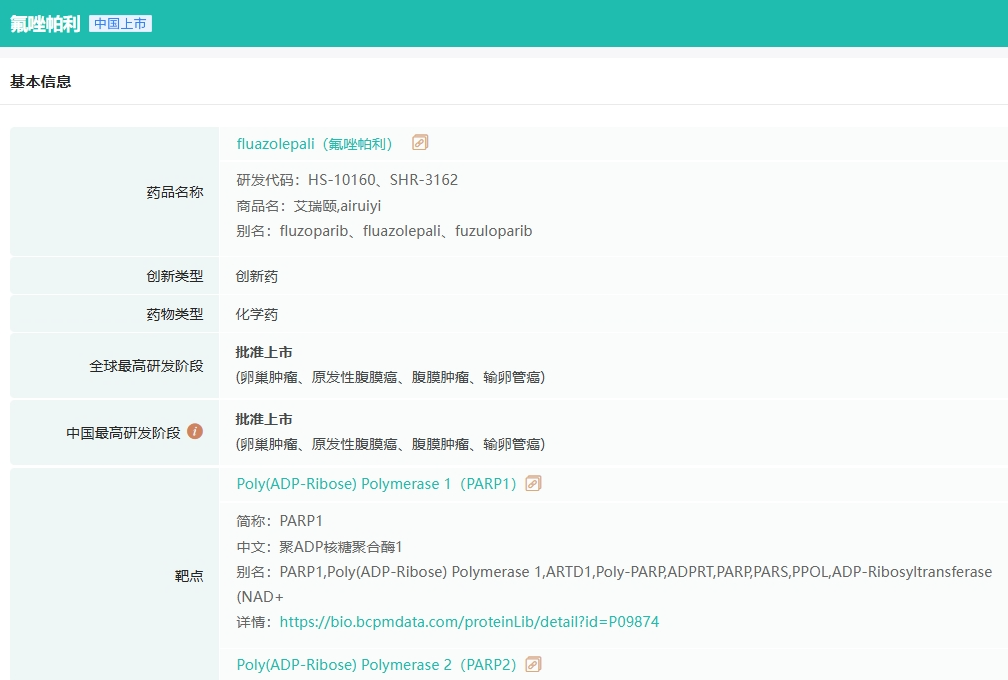The height and width of the screenshot is (680, 1008).
Task: Click the 药品名称 row label
Action: [x=175, y=192]
